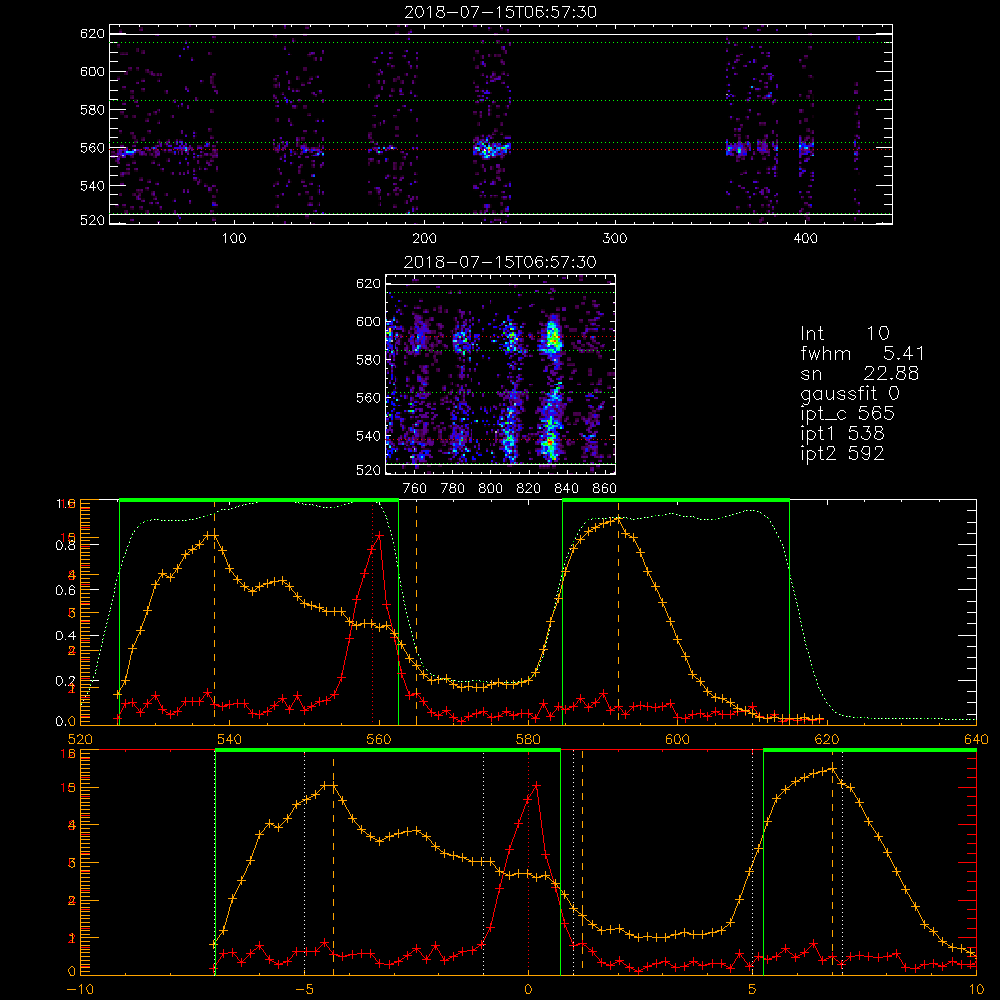1000x1000 pixels.
Task: Select the 'fwhm 5.41' readout text
Action: 862,353
